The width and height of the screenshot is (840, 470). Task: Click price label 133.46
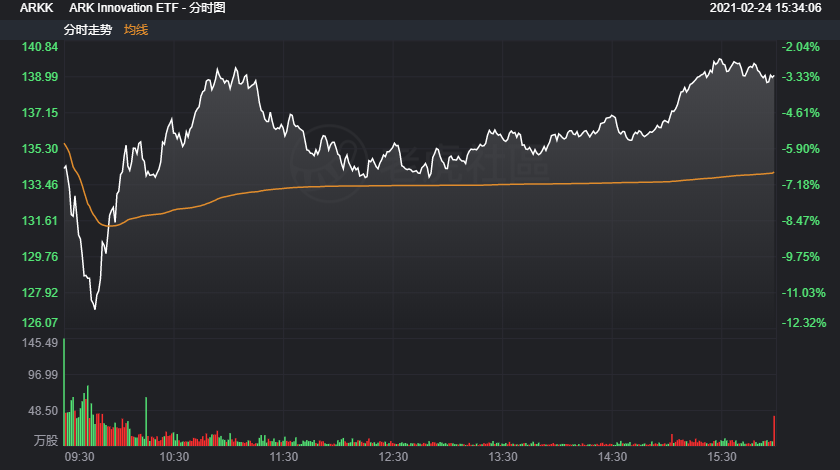(x=40, y=184)
